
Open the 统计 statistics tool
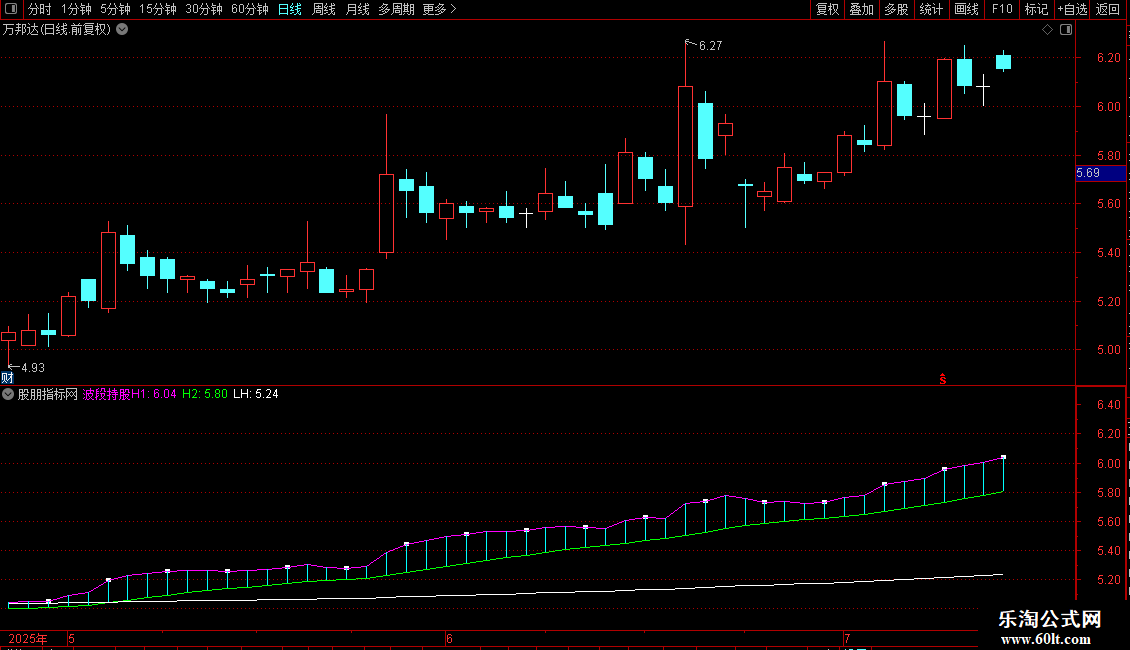coord(930,9)
